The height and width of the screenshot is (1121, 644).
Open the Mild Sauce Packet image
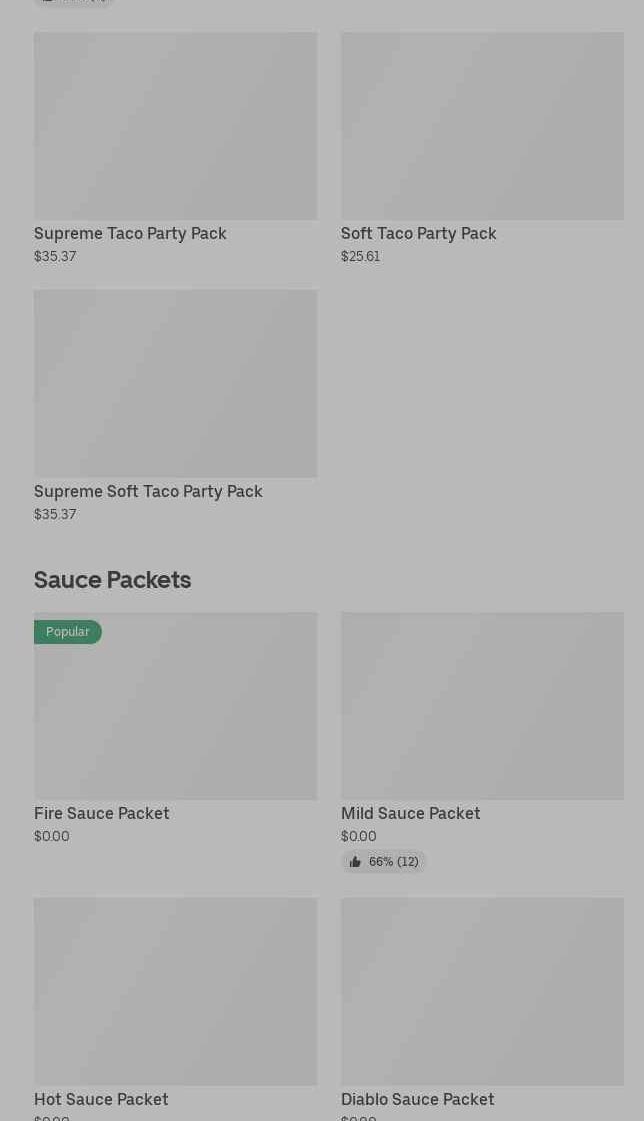(x=482, y=706)
